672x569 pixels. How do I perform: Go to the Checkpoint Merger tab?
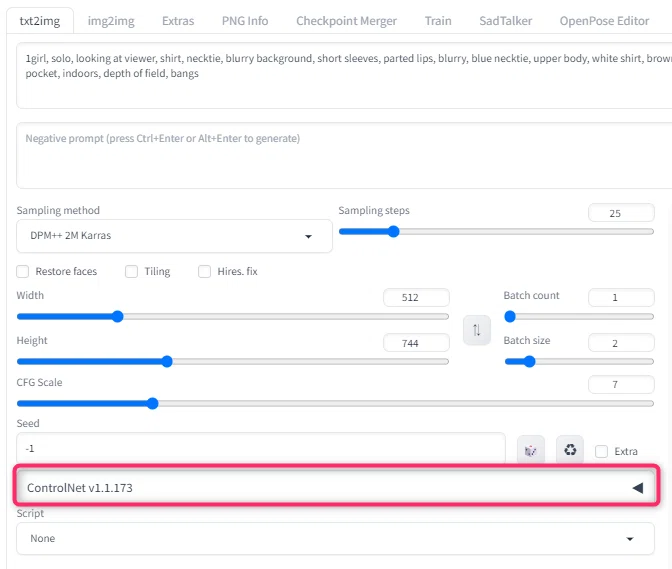(346, 21)
